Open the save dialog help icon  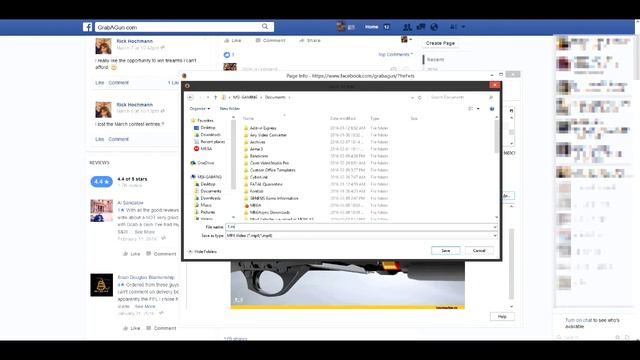(x=492, y=109)
